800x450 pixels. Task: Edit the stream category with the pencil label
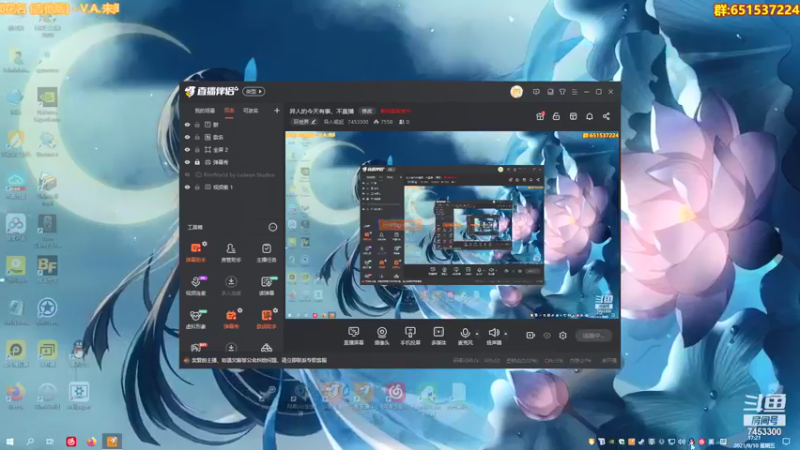coord(305,122)
